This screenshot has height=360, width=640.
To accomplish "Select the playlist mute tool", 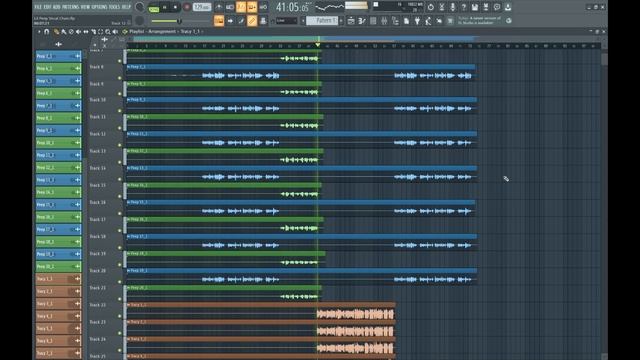I will point(78,31).
